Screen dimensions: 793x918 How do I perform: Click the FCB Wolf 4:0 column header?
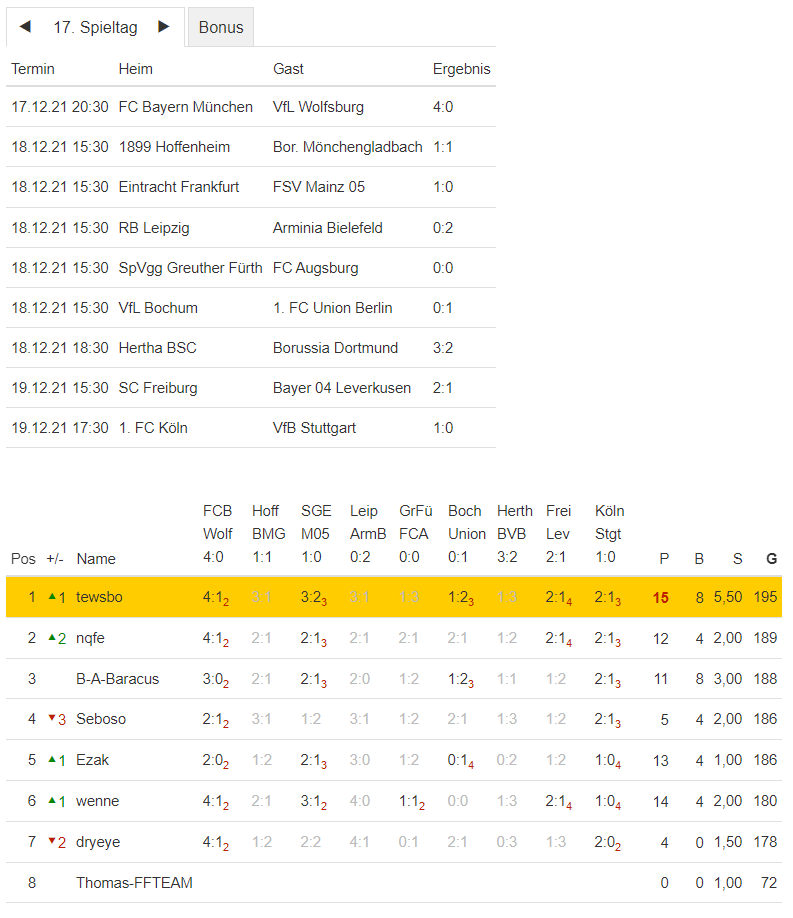218,534
